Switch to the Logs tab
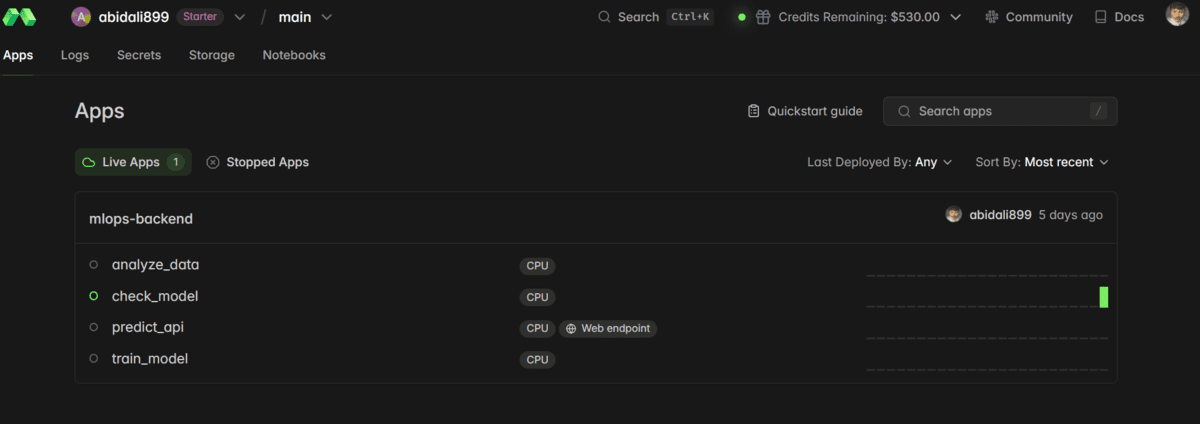This screenshot has height=424, width=1200. pos(75,55)
